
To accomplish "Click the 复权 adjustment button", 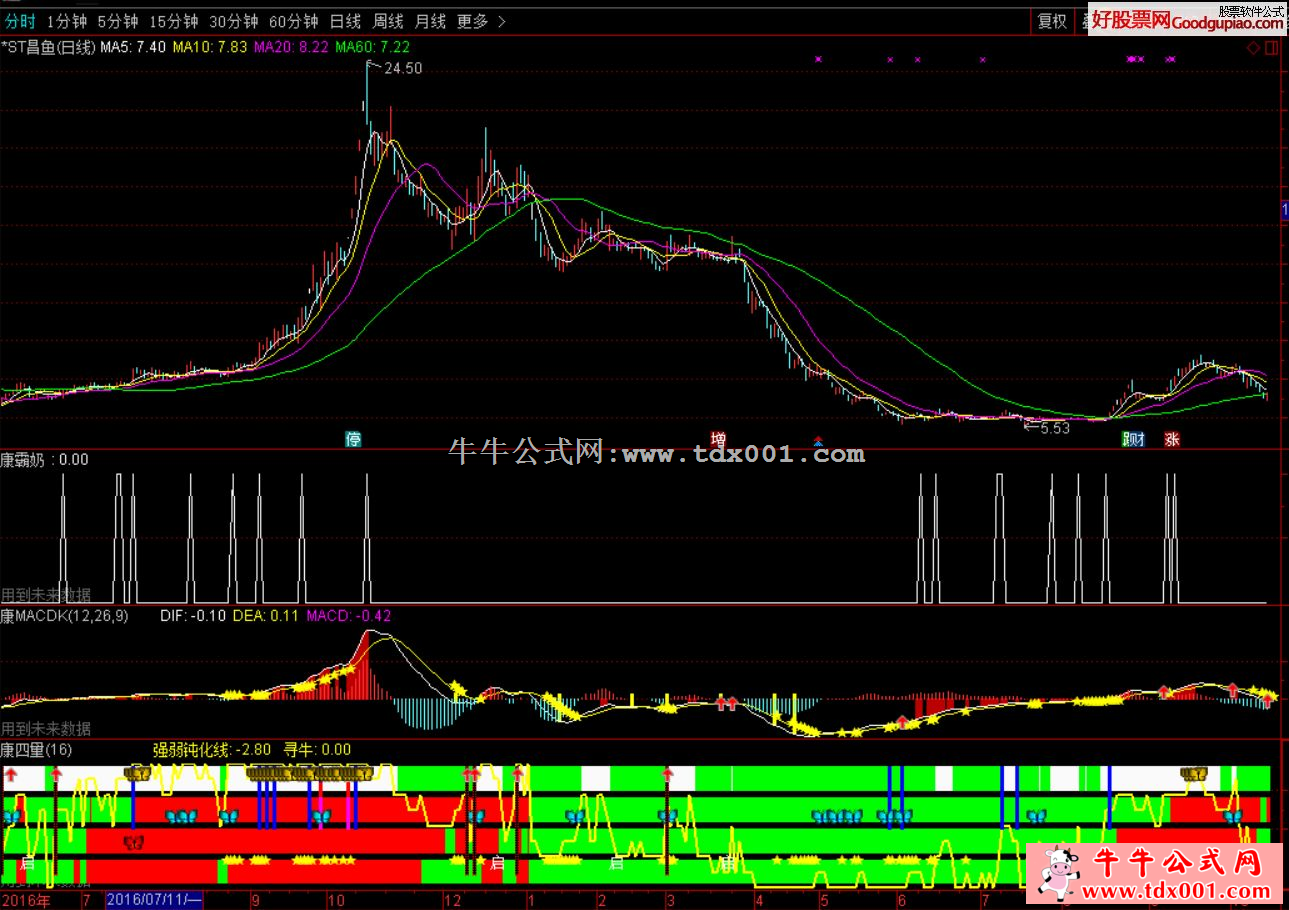I will [x=1051, y=21].
